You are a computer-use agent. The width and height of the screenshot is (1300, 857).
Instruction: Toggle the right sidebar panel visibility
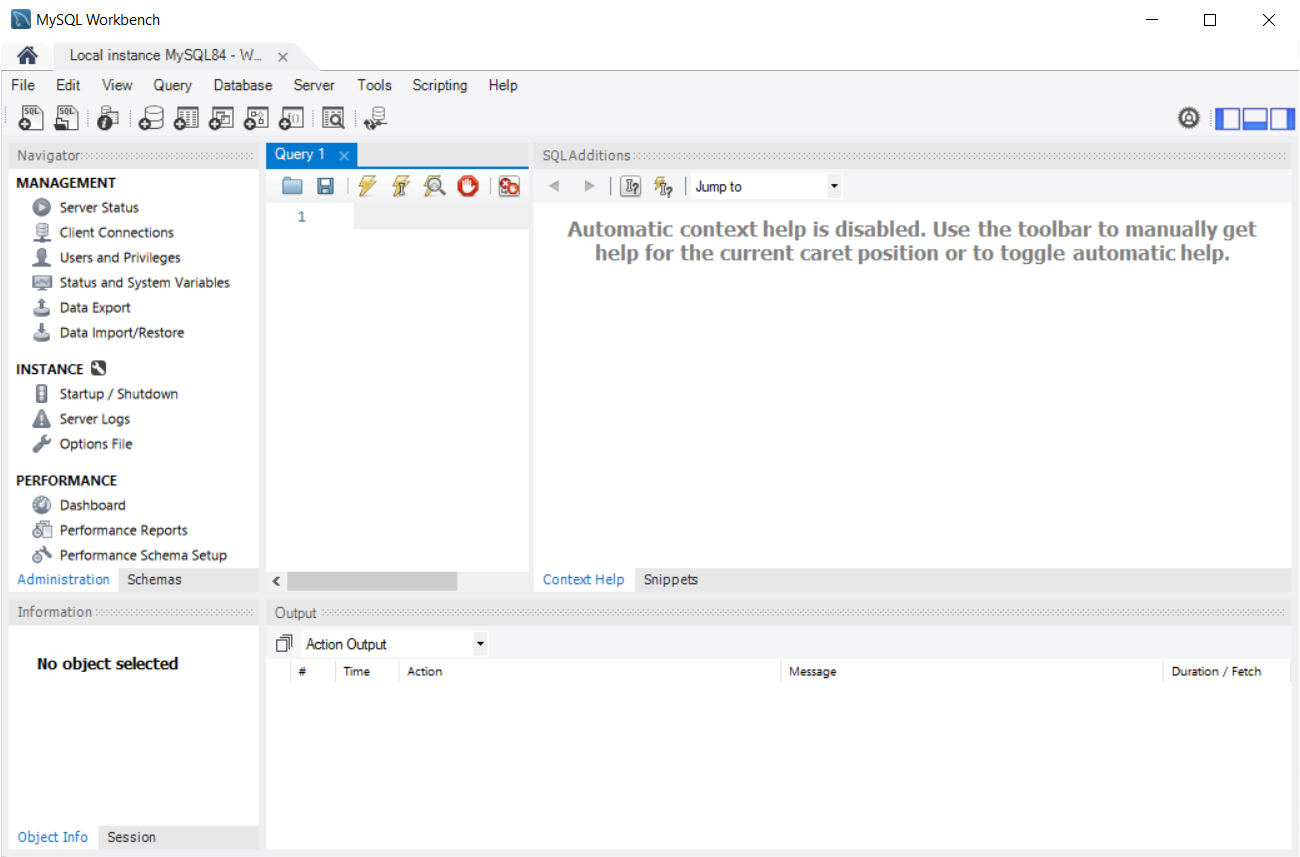pos(1282,118)
